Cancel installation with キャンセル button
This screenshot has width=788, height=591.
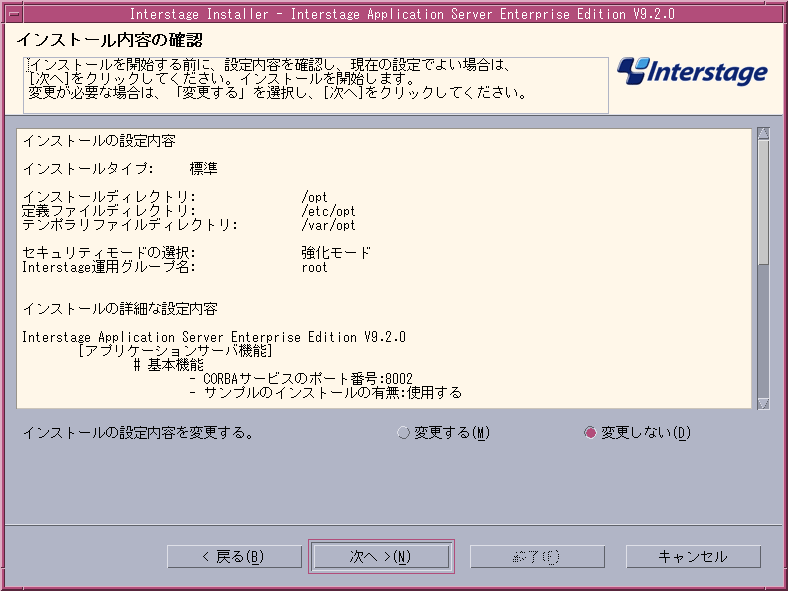point(693,556)
